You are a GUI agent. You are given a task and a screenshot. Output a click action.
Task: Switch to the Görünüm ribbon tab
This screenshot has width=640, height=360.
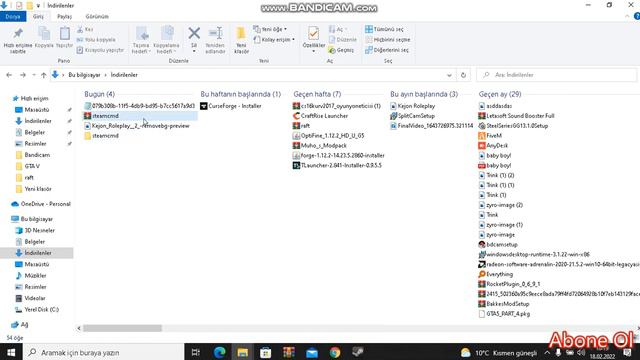97,16
